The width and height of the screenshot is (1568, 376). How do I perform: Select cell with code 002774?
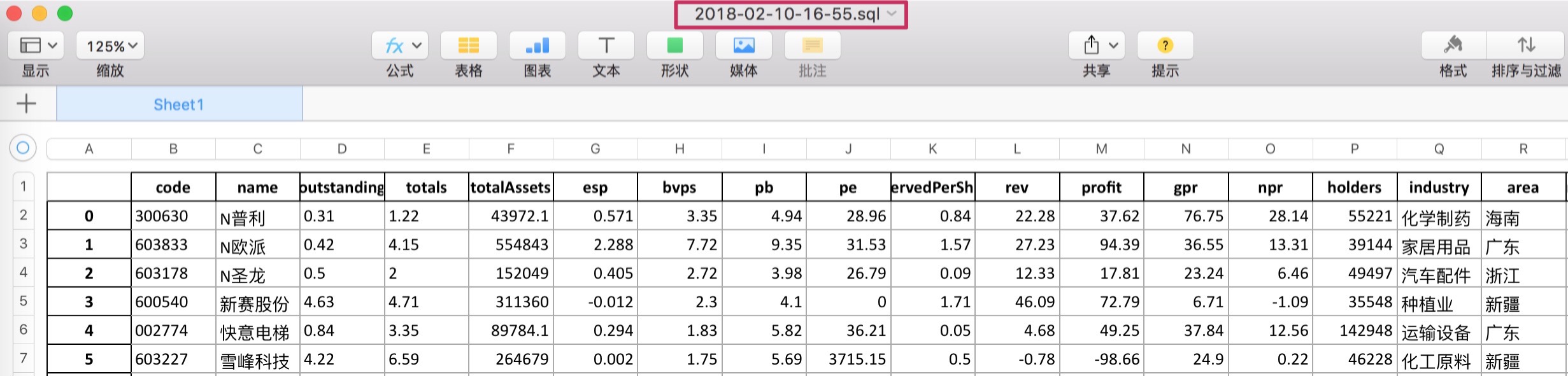tap(173, 330)
